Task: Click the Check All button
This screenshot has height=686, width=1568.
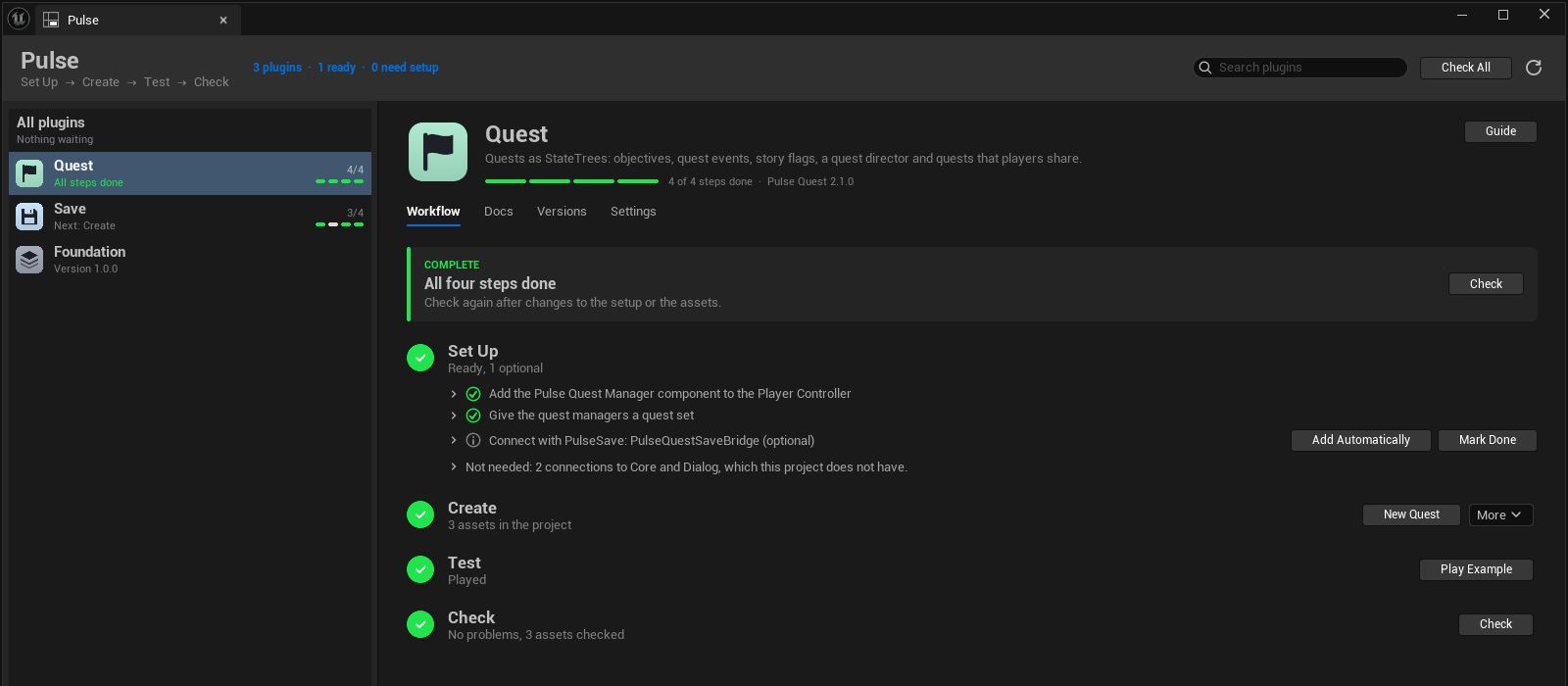Action: [1466, 68]
